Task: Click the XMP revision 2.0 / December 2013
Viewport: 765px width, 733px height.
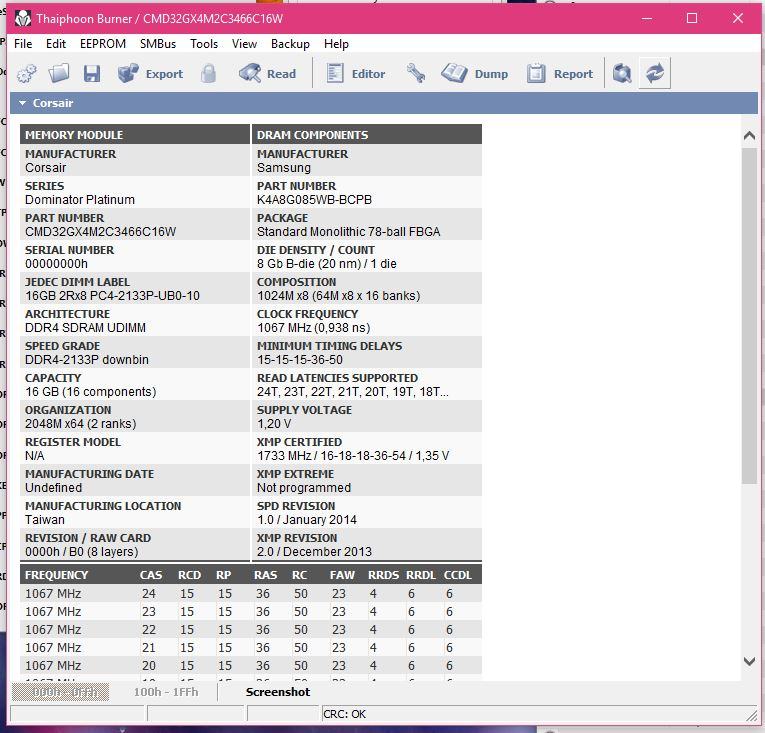Action: 314,551
